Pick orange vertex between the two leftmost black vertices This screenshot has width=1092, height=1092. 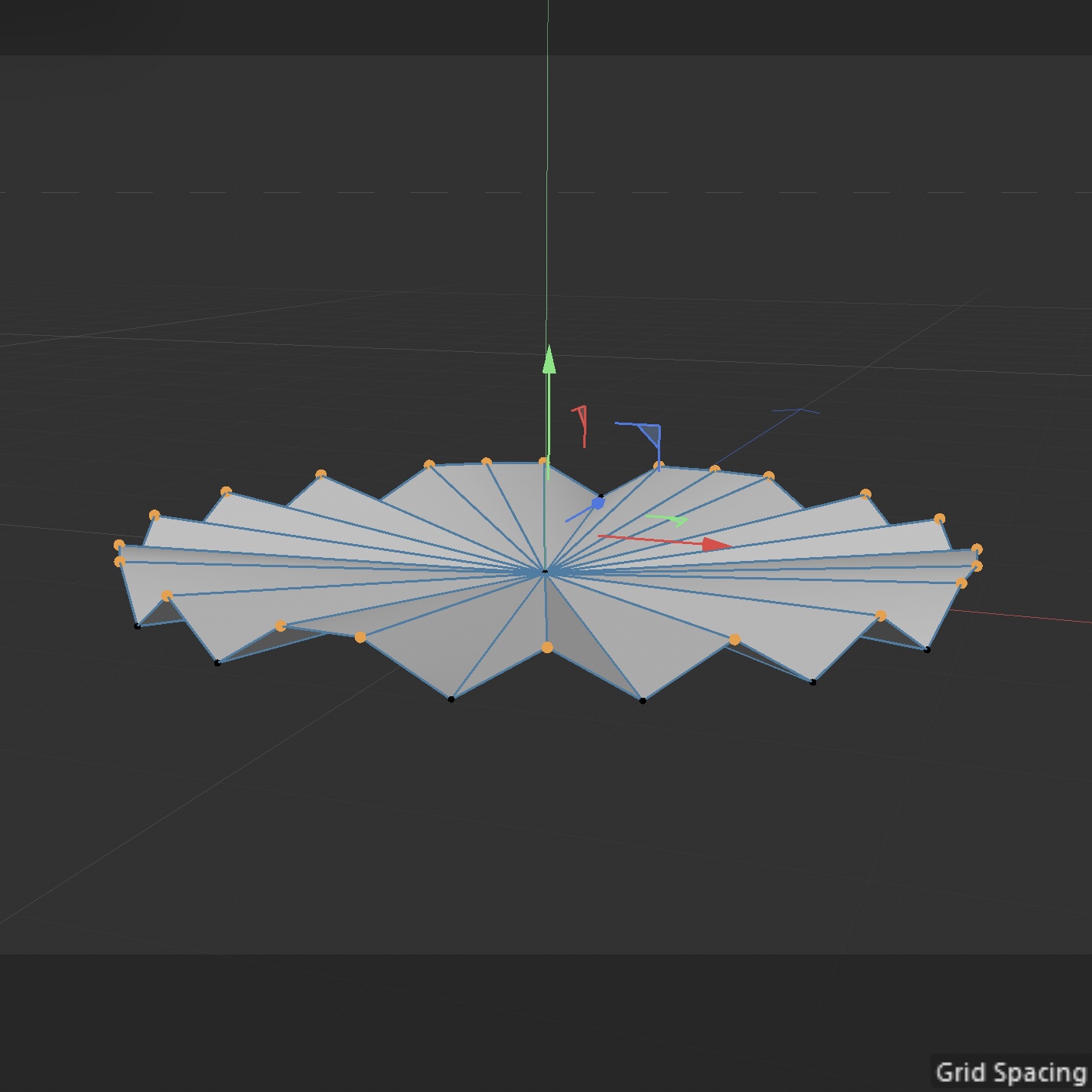tap(168, 596)
